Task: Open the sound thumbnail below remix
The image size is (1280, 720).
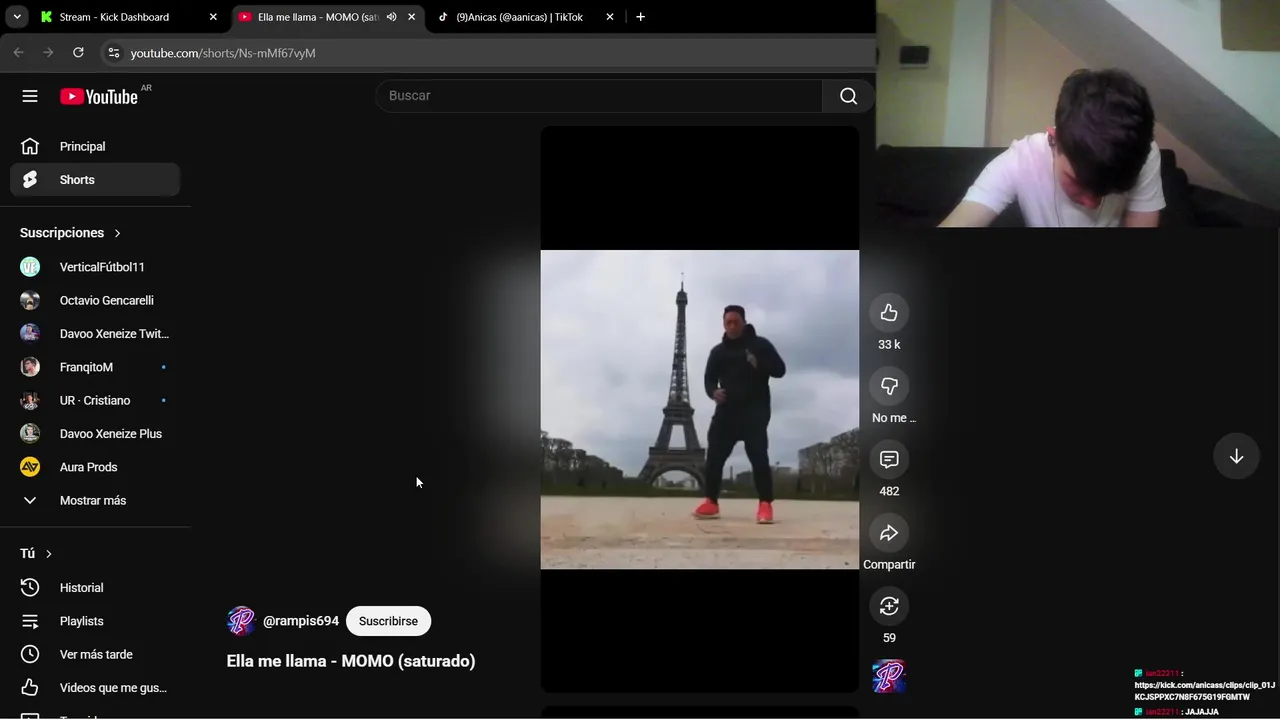Action: (889, 677)
